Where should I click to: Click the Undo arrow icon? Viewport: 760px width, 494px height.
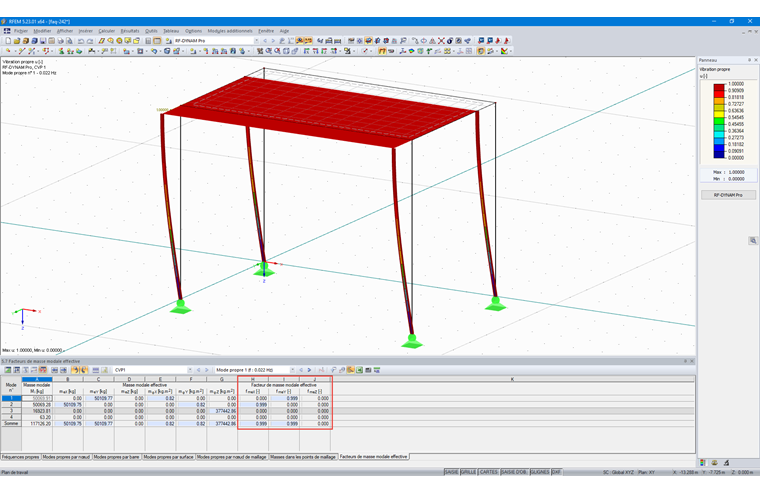pyautogui.click(x=80, y=41)
